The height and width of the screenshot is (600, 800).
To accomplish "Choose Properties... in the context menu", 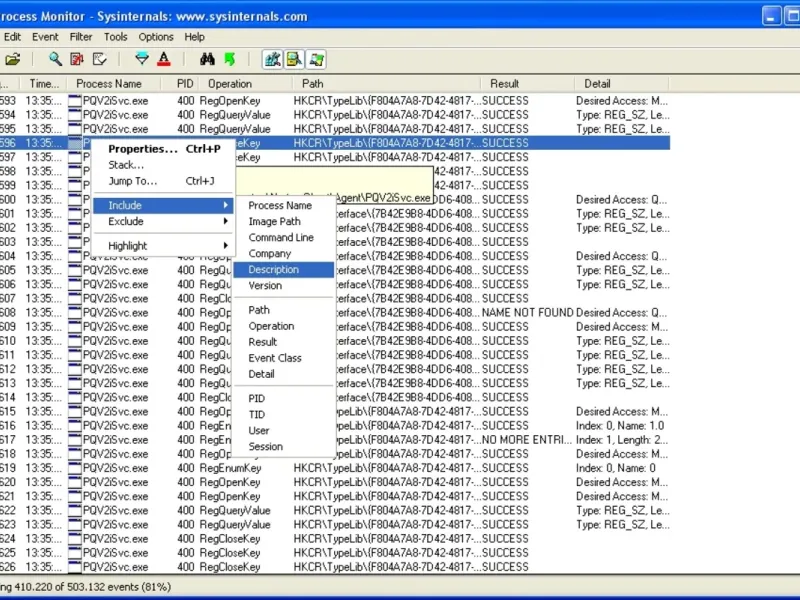I will tap(163, 149).
